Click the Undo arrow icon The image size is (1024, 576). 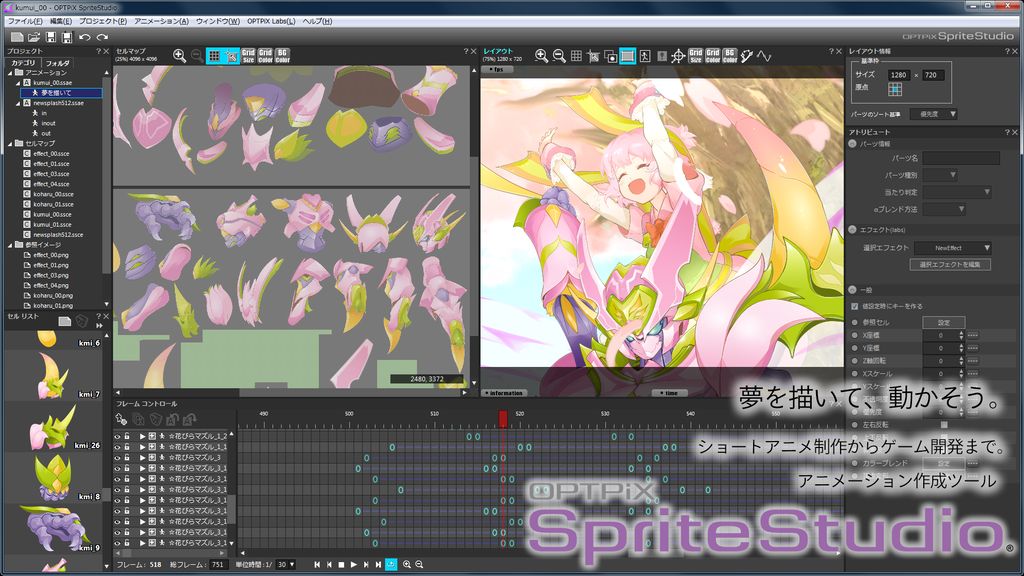[x=85, y=37]
